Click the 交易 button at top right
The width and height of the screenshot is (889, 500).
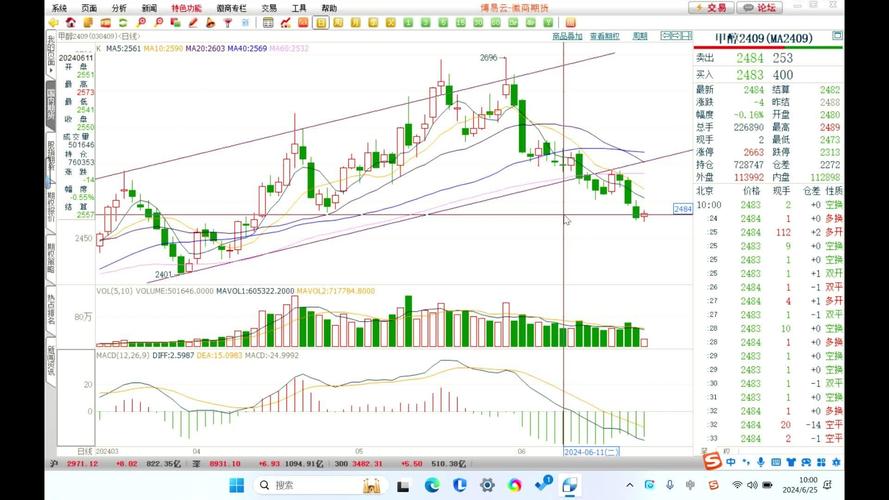tap(710, 7)
